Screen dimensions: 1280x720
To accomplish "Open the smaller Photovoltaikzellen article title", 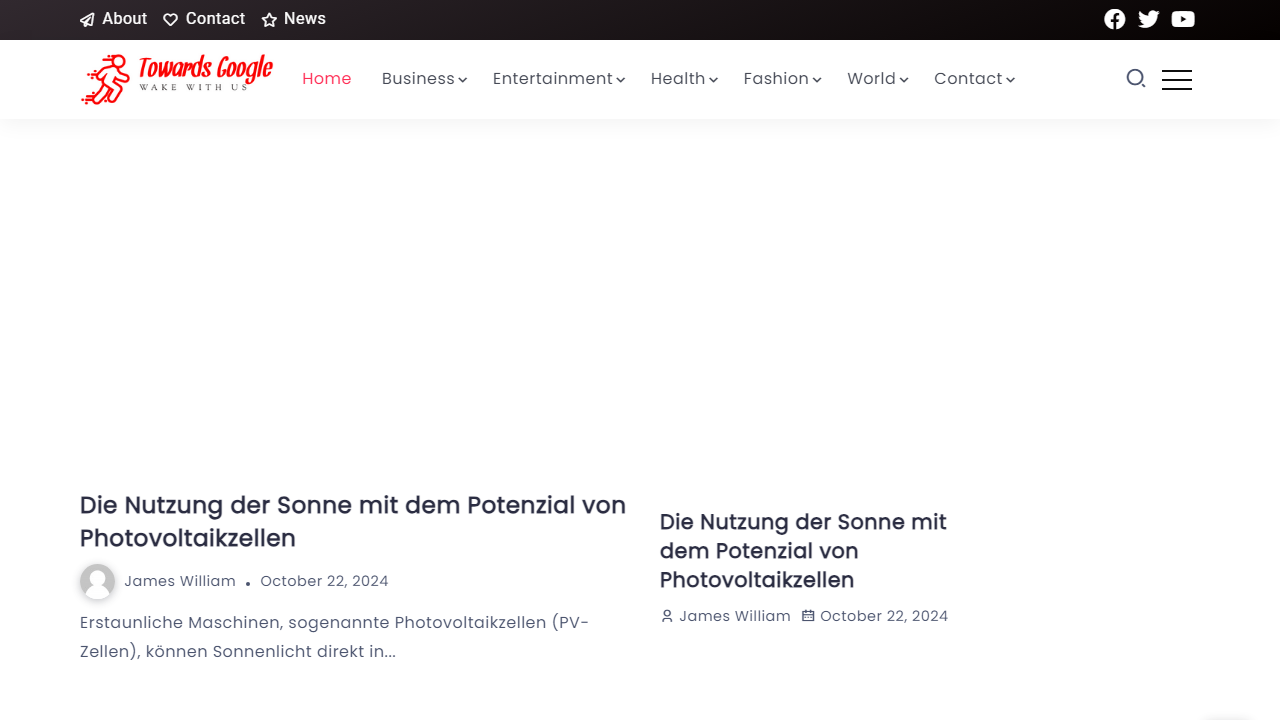I will coord(803,550).
